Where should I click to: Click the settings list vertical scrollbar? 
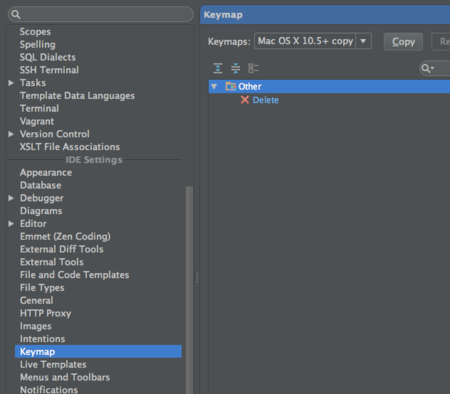(189, 290)
